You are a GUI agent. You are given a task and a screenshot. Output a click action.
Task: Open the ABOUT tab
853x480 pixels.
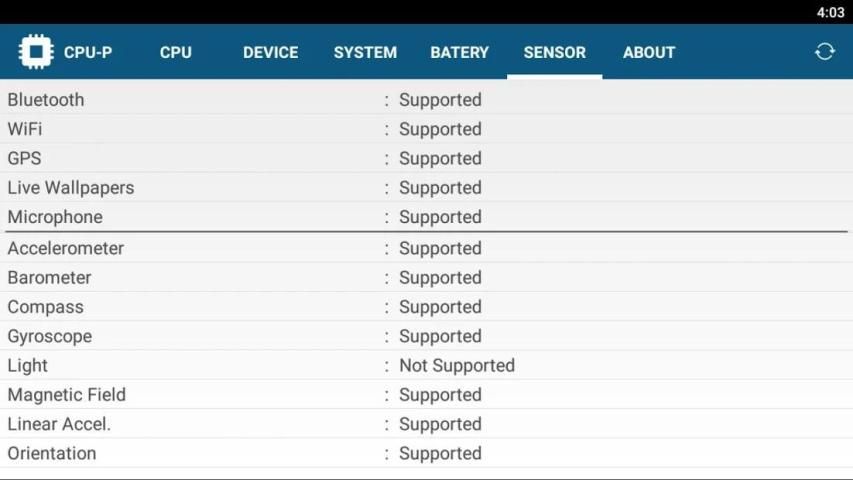click(649, 52)
